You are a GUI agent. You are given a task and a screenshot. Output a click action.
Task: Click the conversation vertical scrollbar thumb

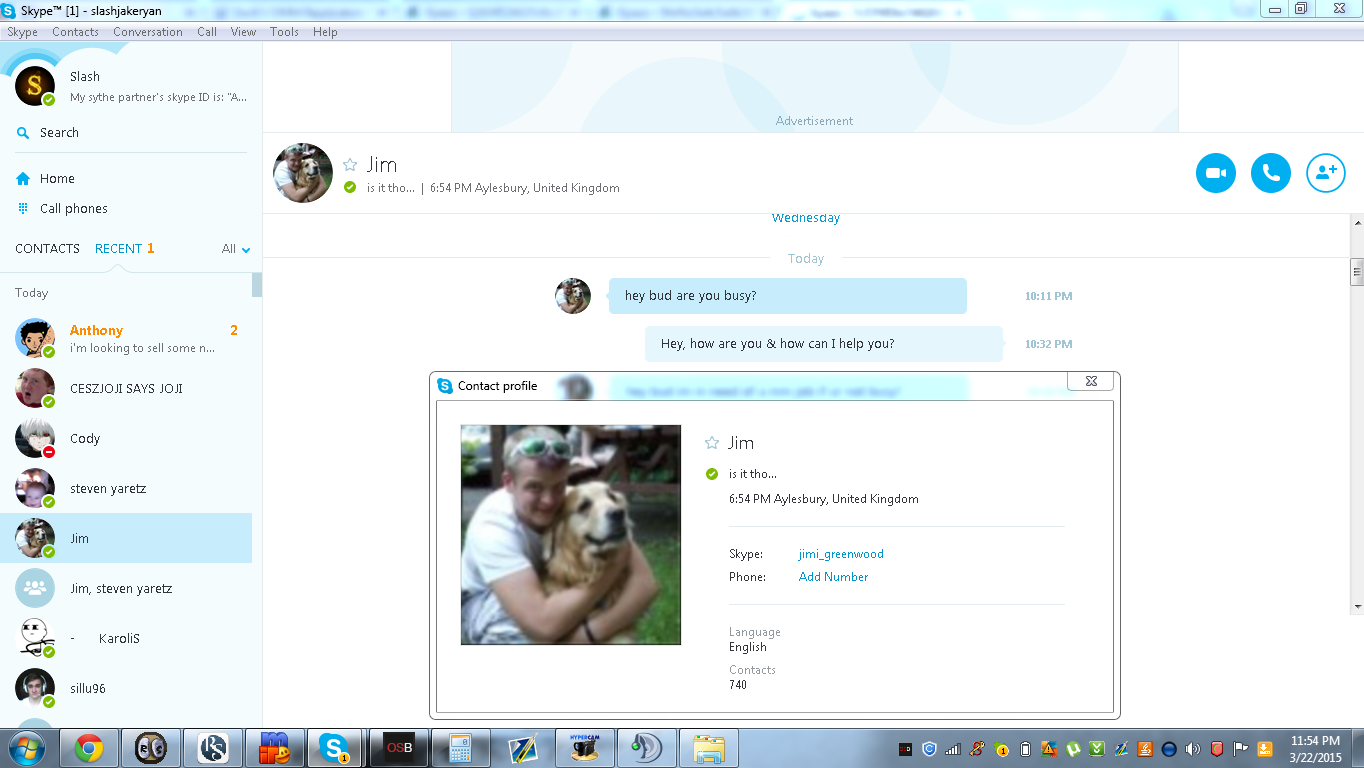(1357, 270)
